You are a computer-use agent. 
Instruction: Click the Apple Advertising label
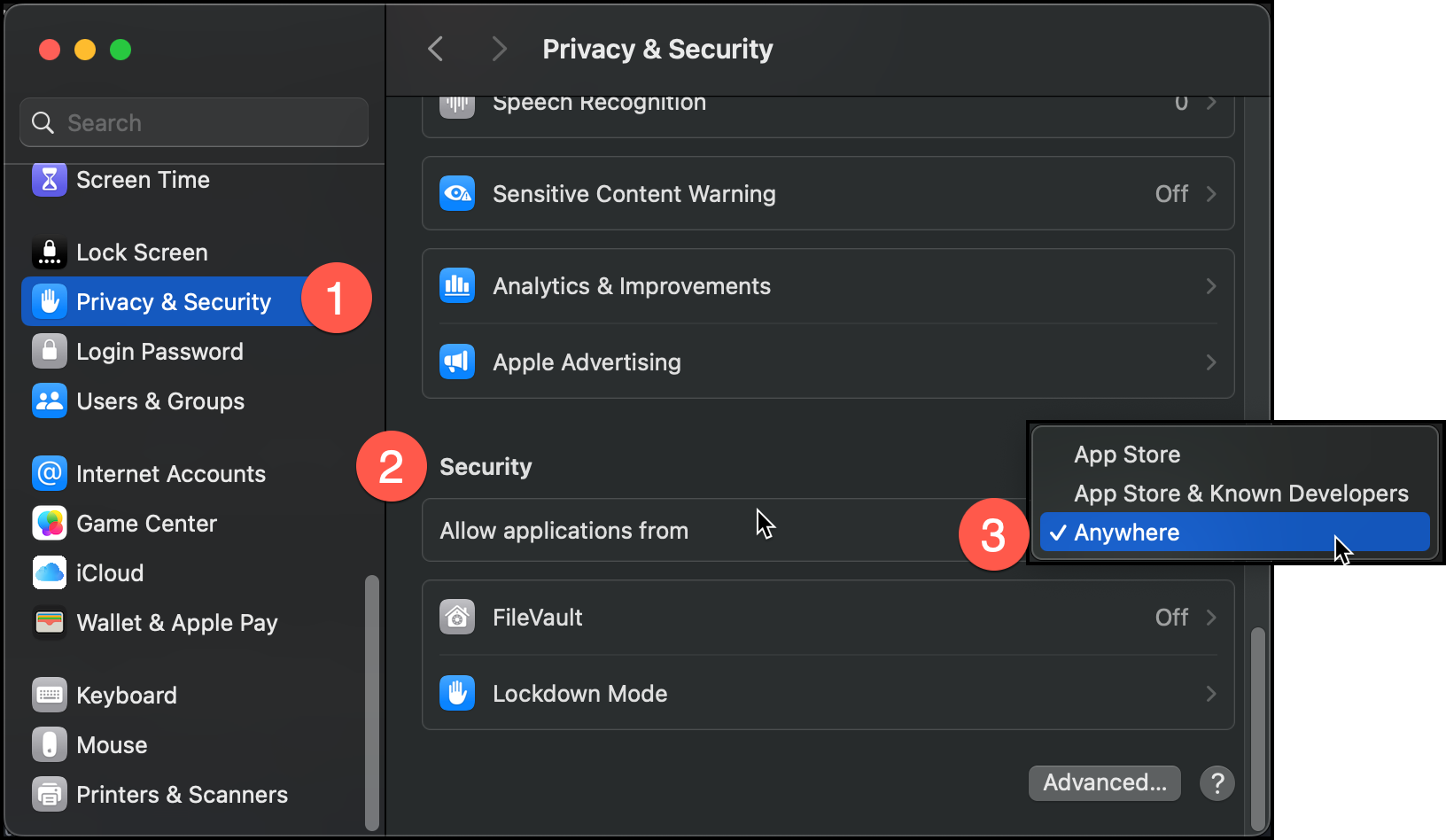click(587, 362)
